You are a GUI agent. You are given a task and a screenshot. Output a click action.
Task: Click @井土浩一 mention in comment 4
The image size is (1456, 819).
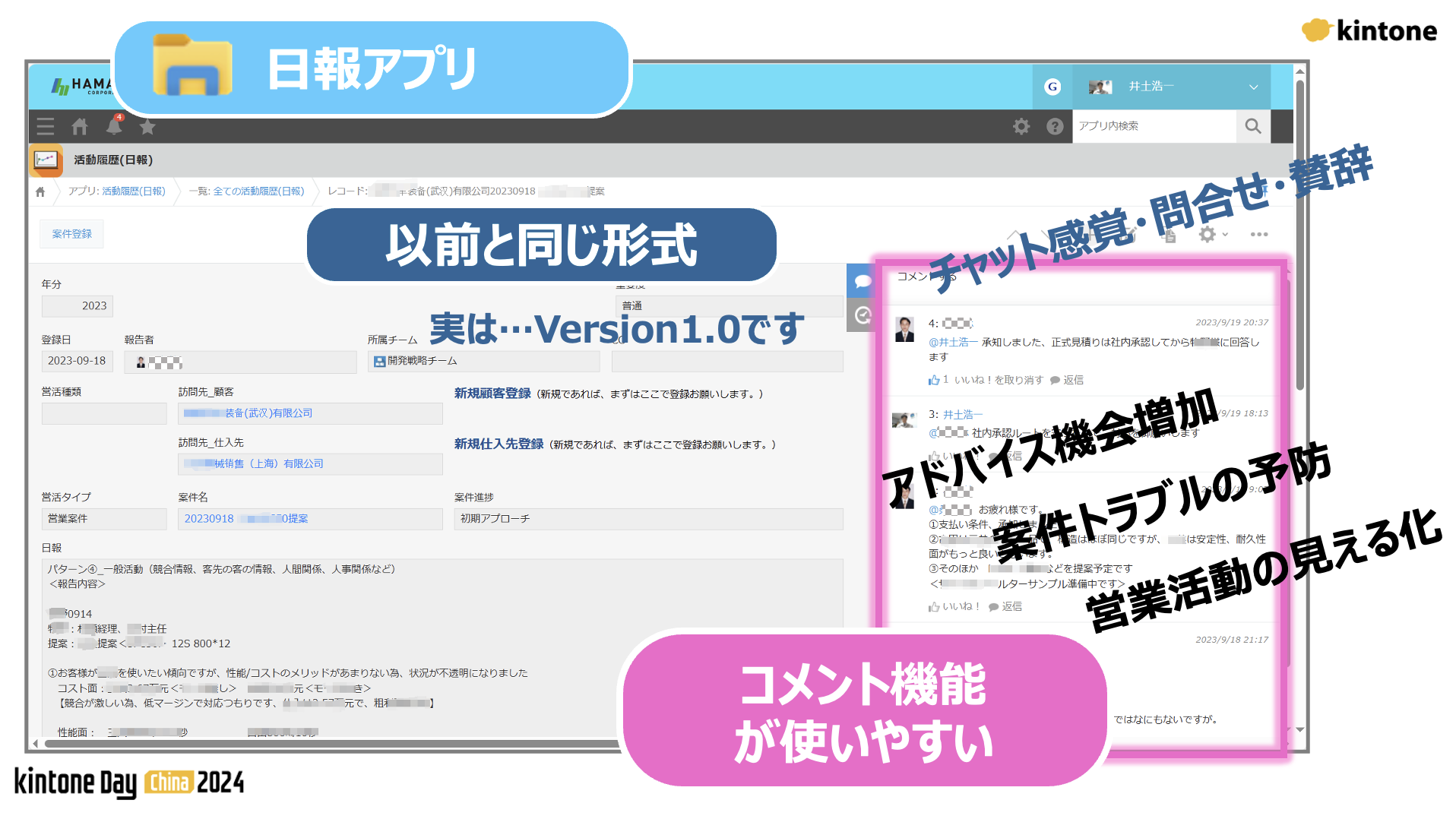pyautogui.click(x=953, y=343)
